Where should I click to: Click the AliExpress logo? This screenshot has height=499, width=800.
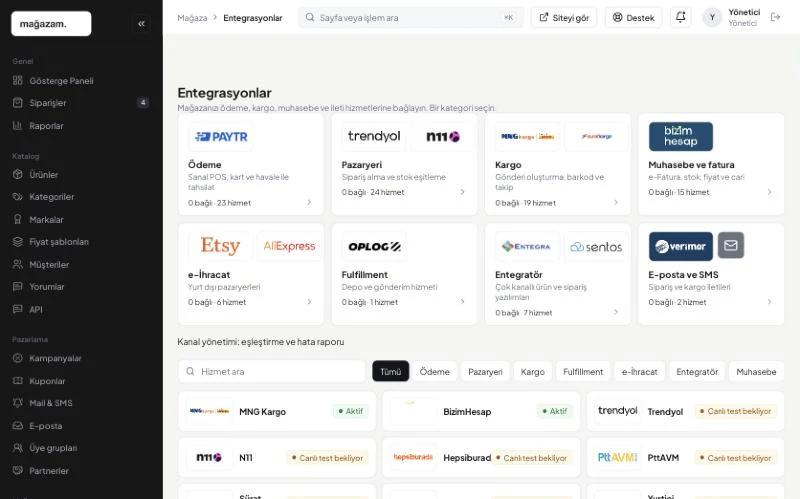[289, 246]
